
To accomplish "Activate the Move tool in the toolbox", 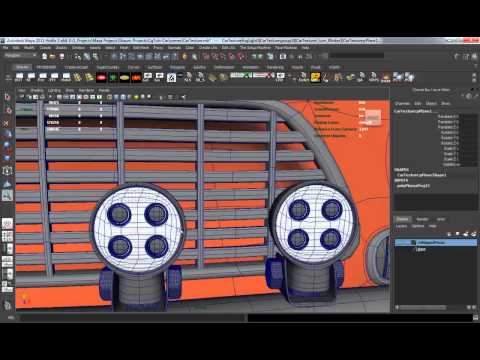I will pyautogui.click(x=7, y=134).
